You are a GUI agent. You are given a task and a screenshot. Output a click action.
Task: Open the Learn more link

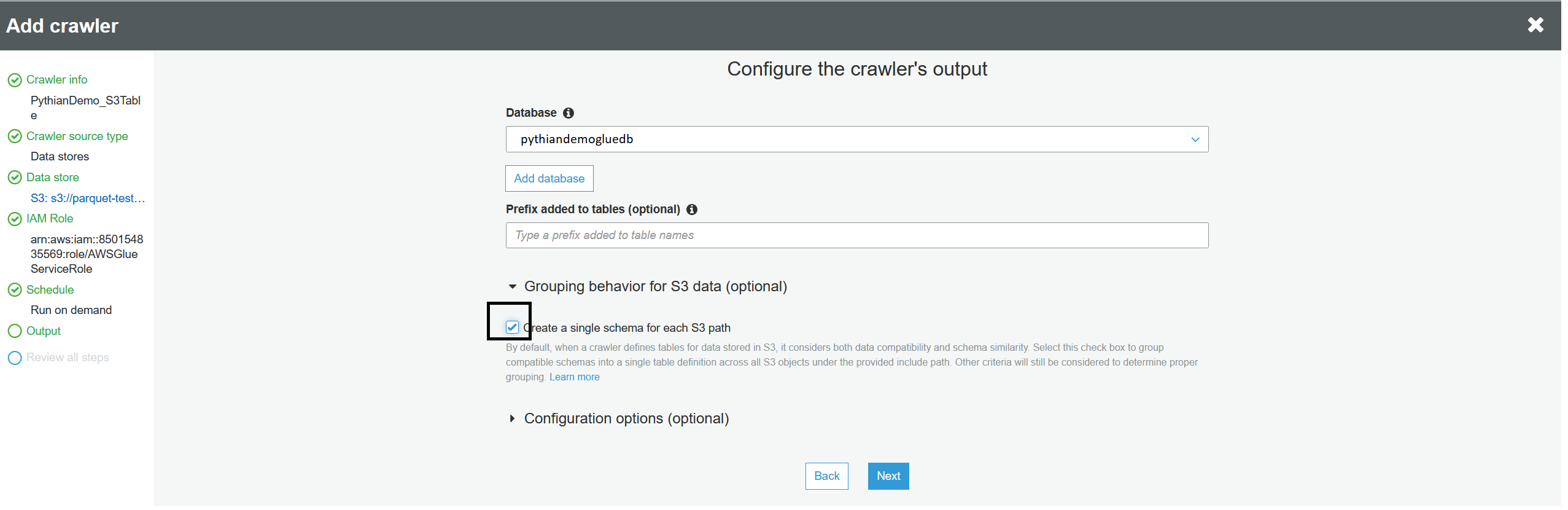tap(574, 377)
